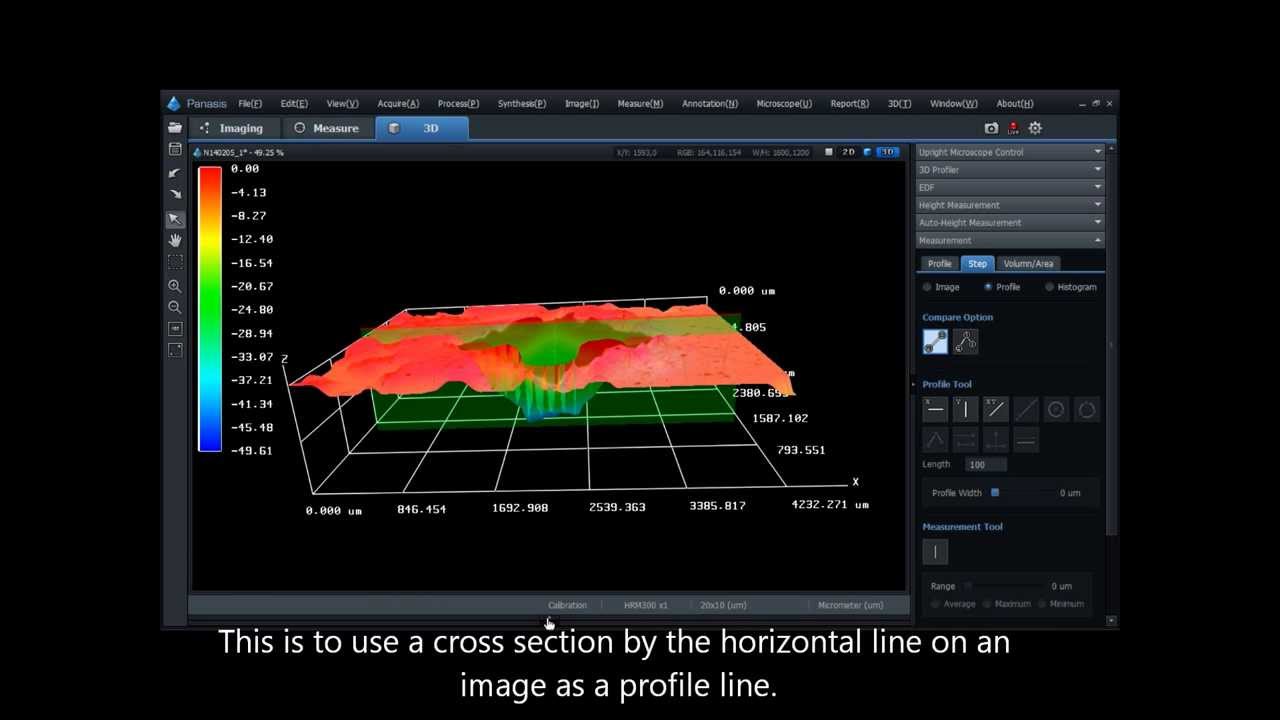Click the undo arrow in left toolbar
This screenshot has height=720, width=1280.
[x=175, y=173]
